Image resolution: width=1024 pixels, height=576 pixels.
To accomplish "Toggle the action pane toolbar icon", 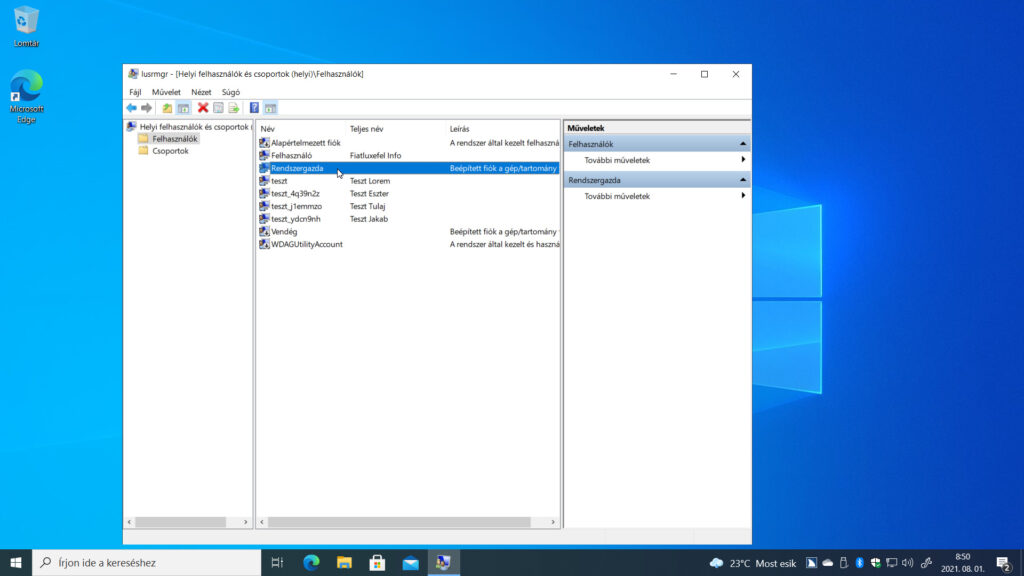I will (x=270, y=108).
